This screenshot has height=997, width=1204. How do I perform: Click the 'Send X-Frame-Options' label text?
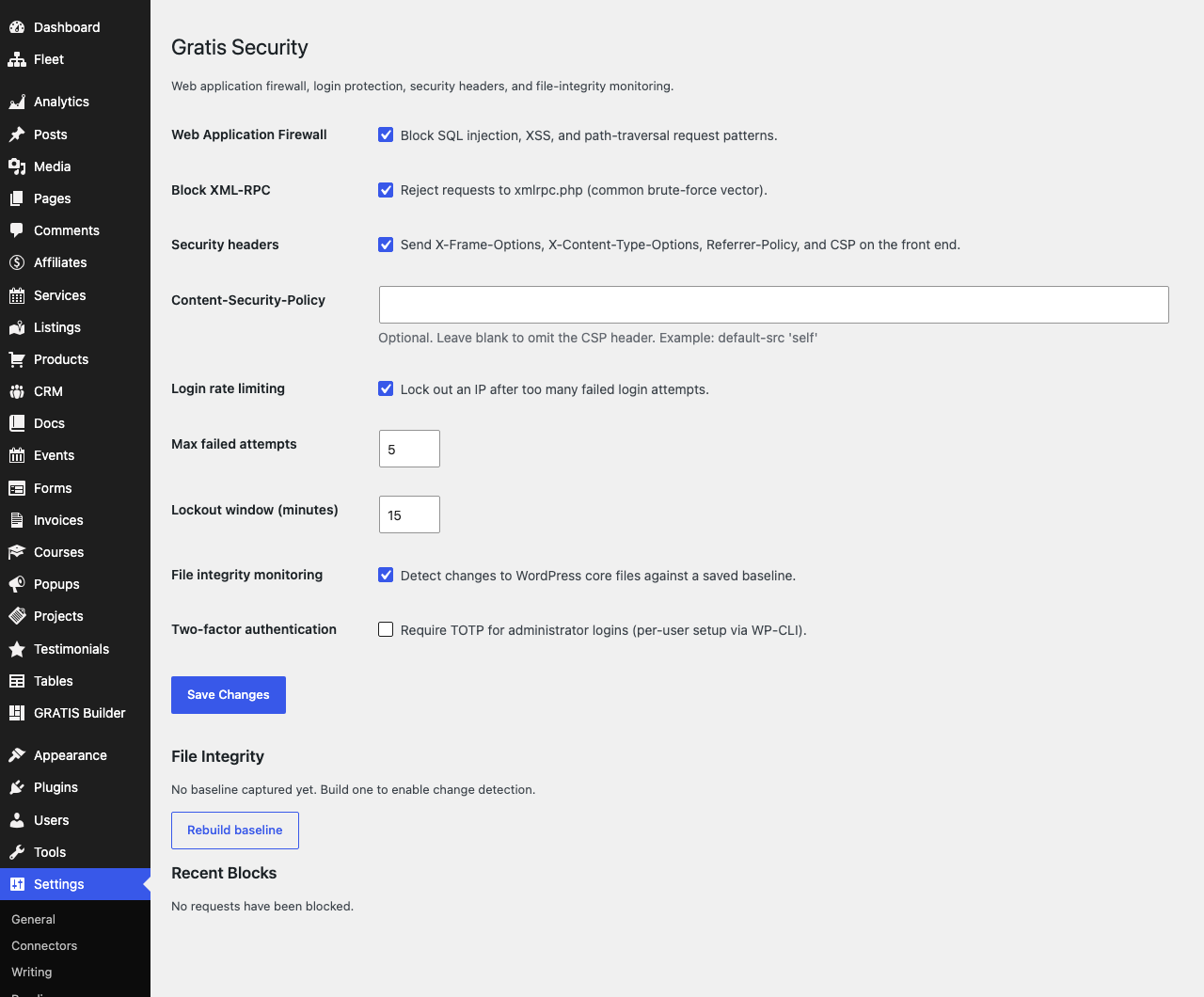[x=680, y=245]
